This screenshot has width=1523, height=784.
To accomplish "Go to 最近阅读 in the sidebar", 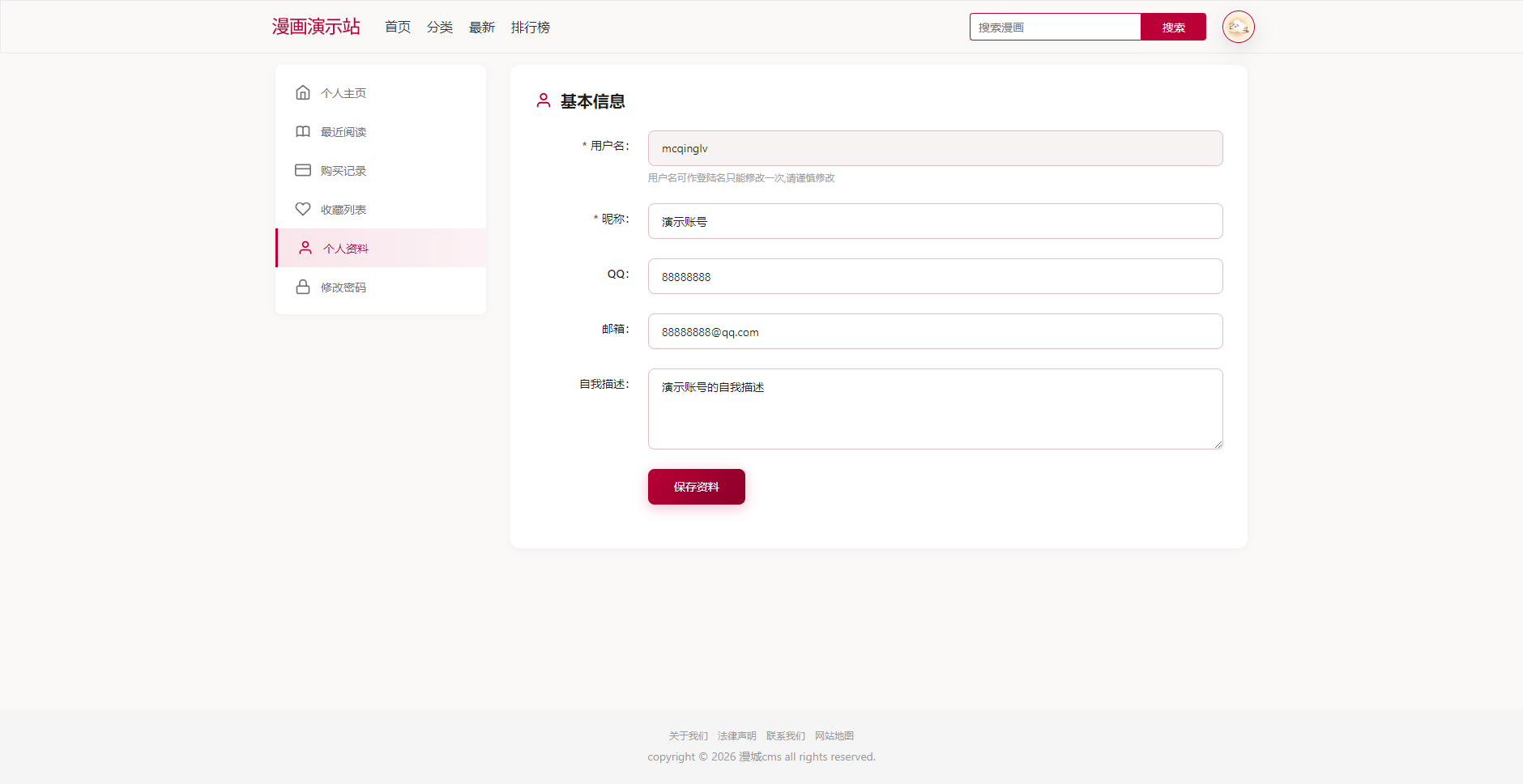I will pyautogui.click(x=381, y=131).
